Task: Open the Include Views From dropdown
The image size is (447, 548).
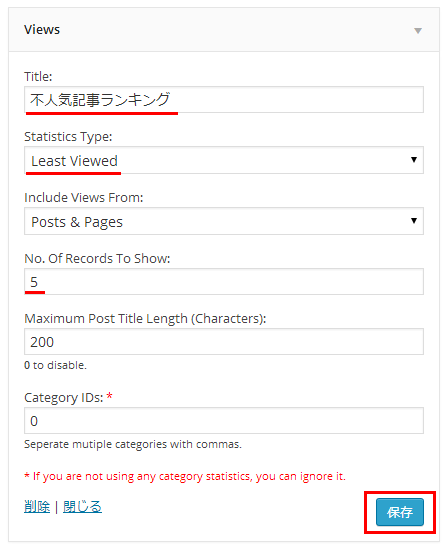Action: 224,221
